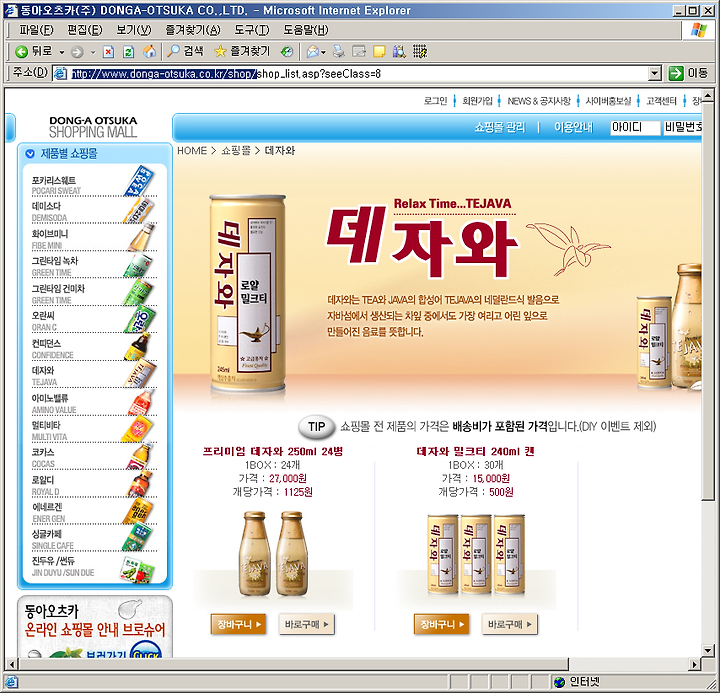Select 오란씨 Oran C category
Screen dimensions: 720x693
[x=94, y=320]
